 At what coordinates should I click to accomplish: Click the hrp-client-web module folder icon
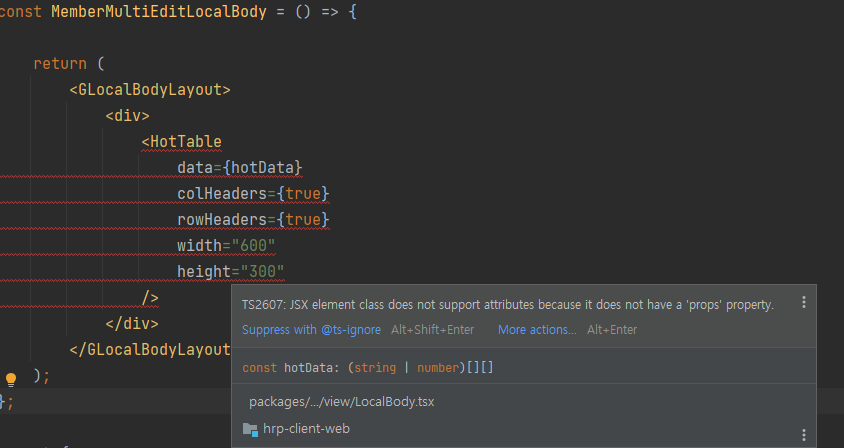[x=250, y=429]
